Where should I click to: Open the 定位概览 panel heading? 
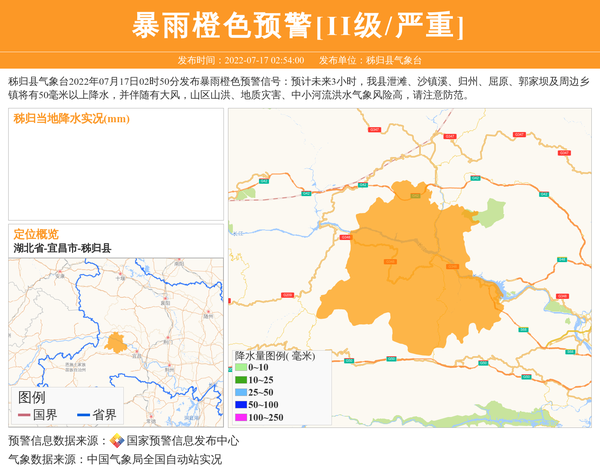[x=36, y=234]
